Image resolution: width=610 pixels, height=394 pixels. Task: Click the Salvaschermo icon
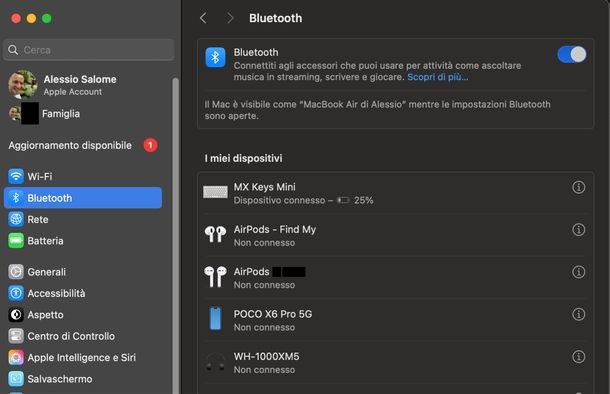pyautogui.click(x=16, y=378)
